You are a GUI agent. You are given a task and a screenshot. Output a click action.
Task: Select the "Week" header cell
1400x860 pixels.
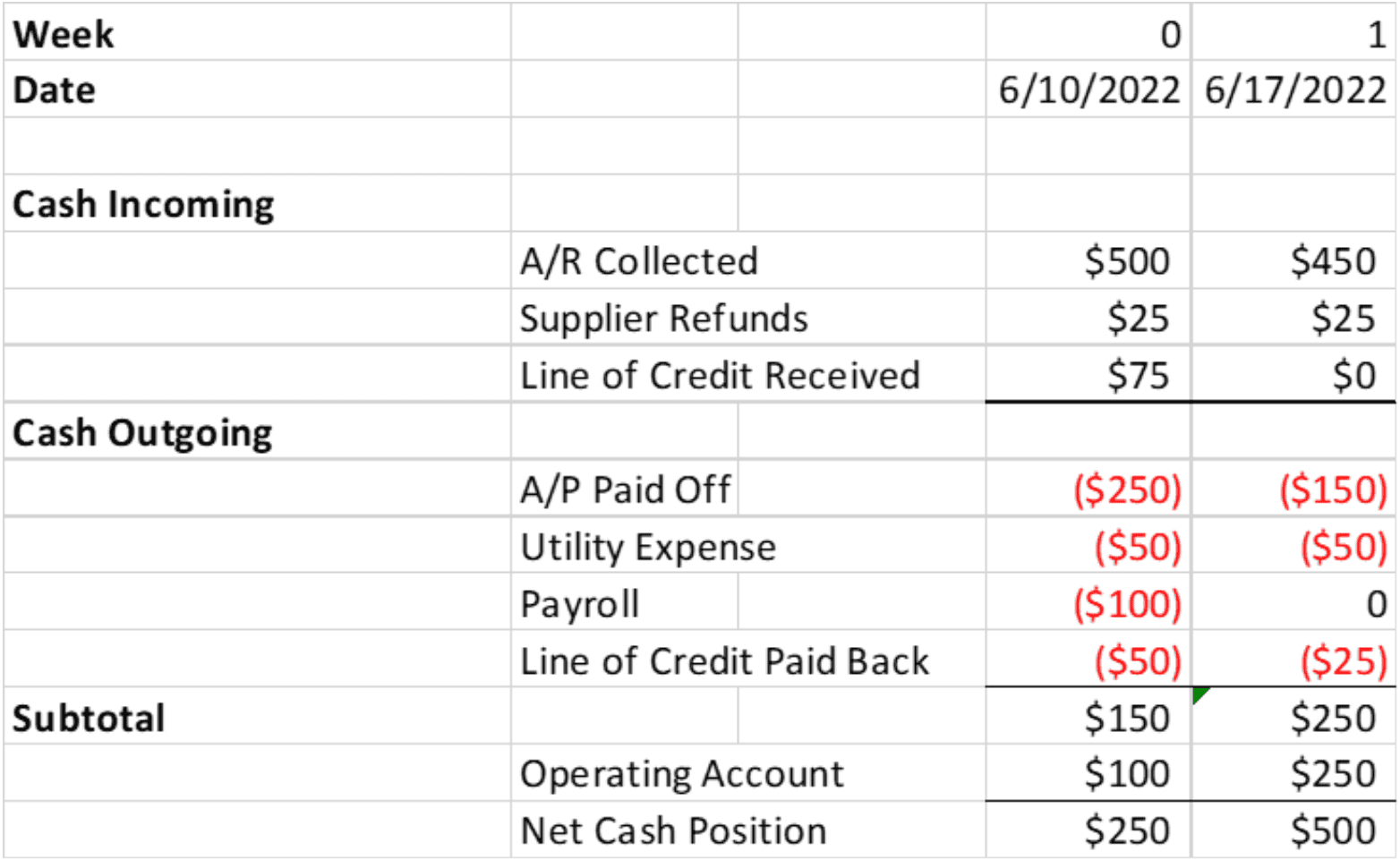coord(64,35)
